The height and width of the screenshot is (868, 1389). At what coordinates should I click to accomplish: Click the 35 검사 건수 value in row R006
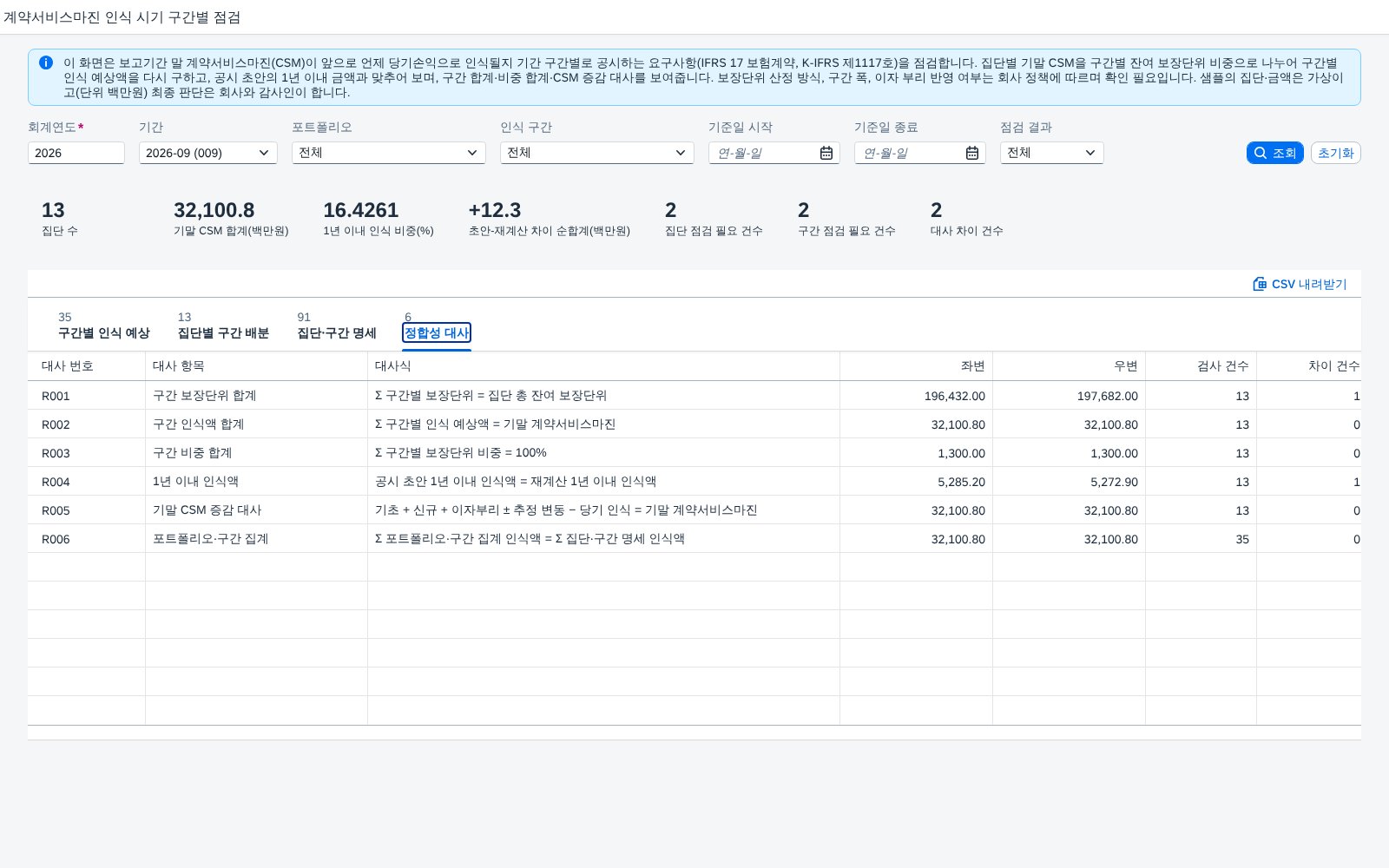point(1242,539)
